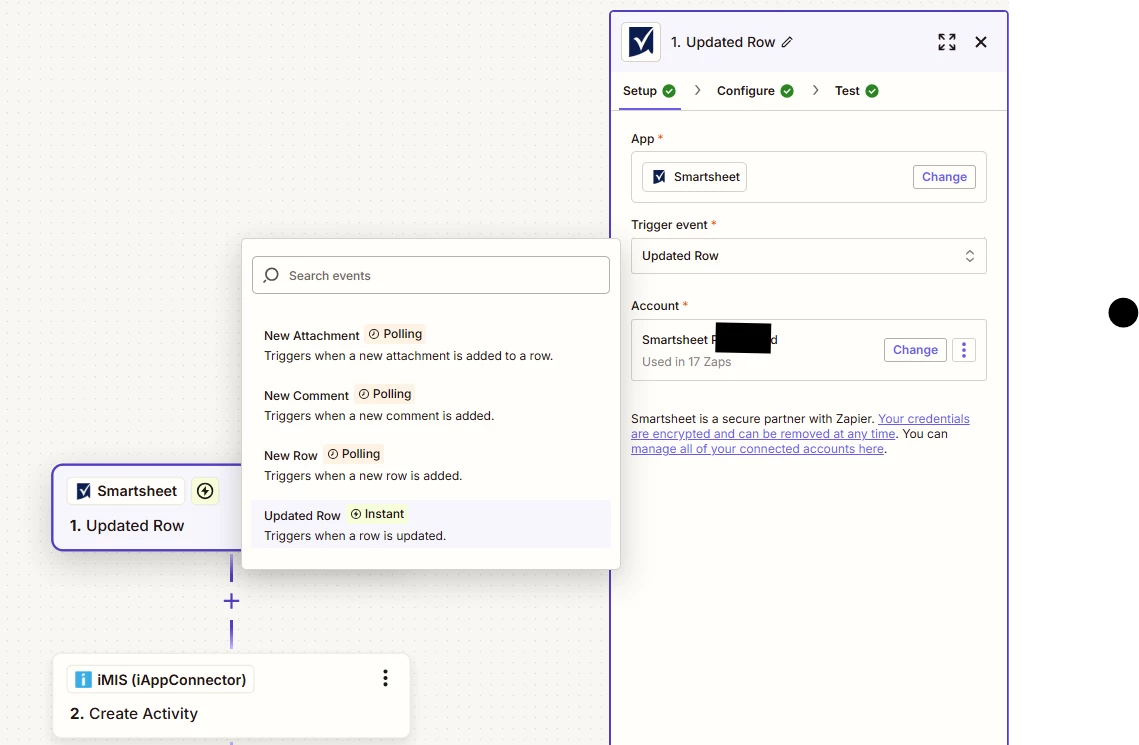Screen dimensions: 1139x745
Task: Edit step name with pencil icon
Action: click(x=787, y=42)
